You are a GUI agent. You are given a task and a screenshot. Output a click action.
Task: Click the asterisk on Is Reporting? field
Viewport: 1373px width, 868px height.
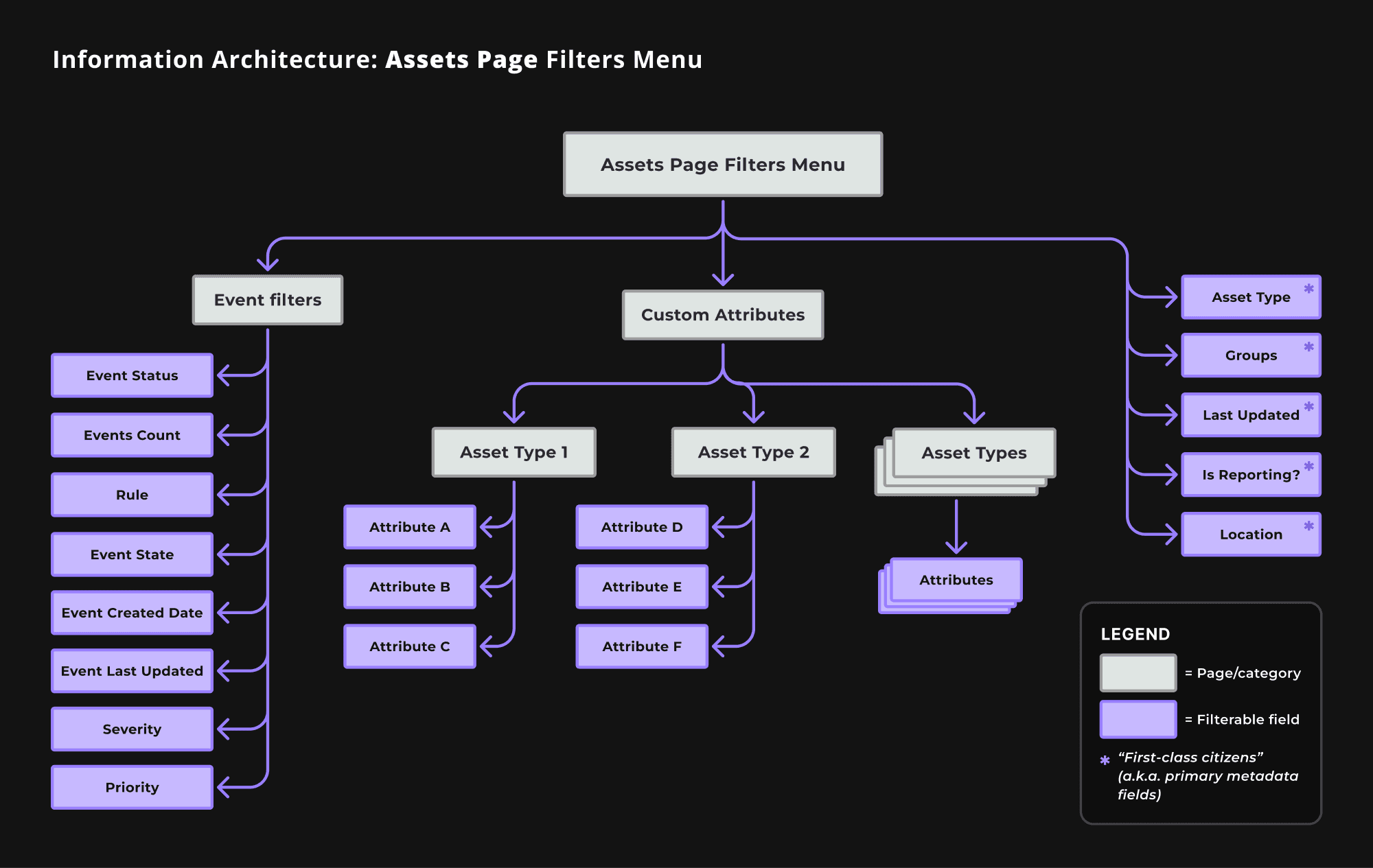[1308, 466]
